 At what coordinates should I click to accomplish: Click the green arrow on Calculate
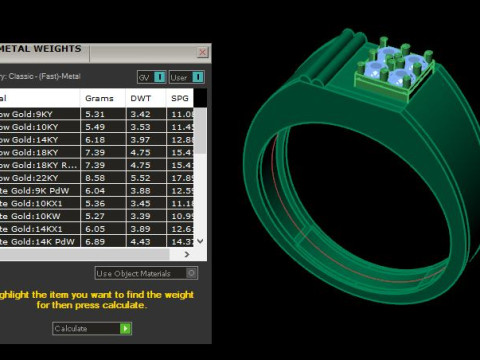(125, 329)
